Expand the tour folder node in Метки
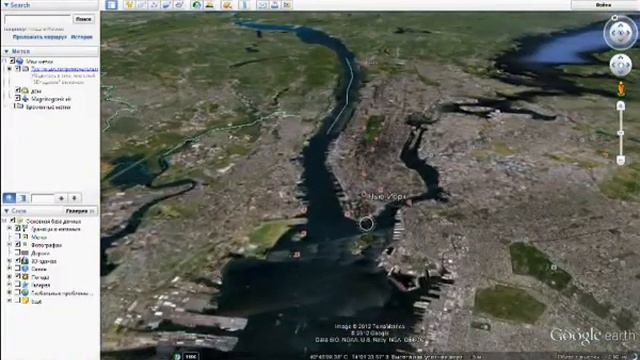640x360 pixels. tap(9, 69)
